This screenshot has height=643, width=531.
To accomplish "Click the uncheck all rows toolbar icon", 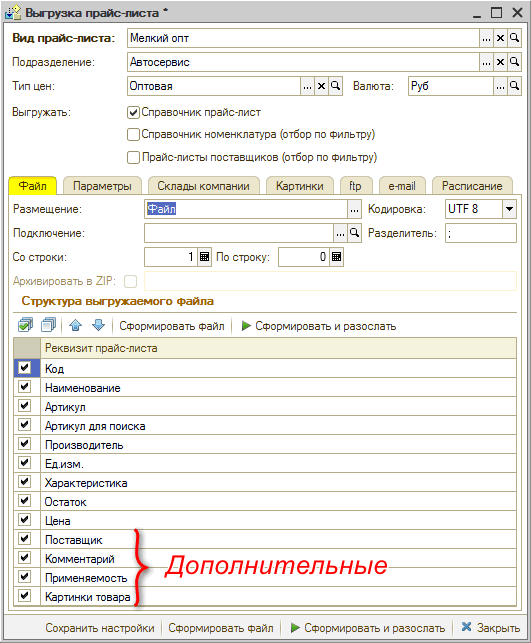I will [x=49, y=326].
